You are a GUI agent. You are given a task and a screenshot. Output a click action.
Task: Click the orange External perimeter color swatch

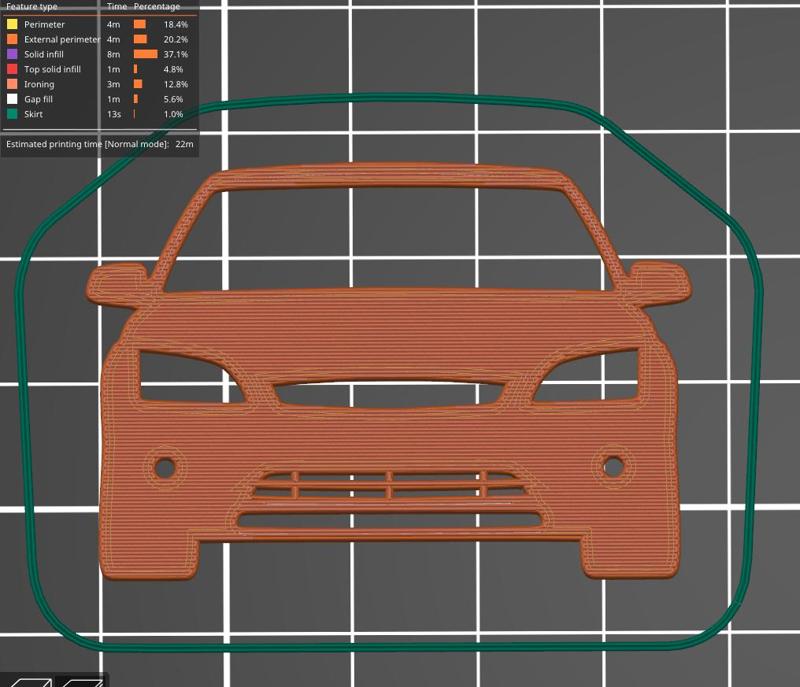coord(12,39)
